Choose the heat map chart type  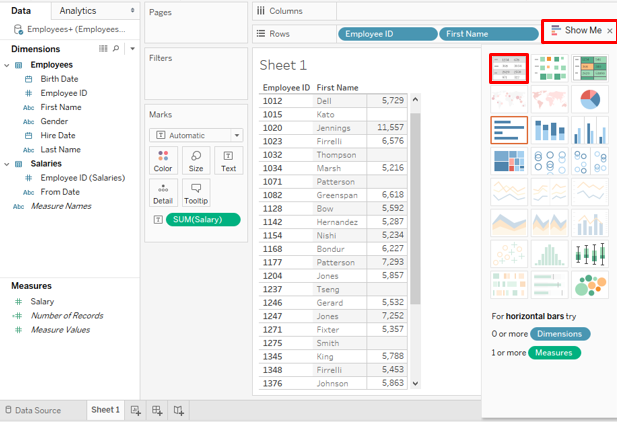click(x=549, y=68)
